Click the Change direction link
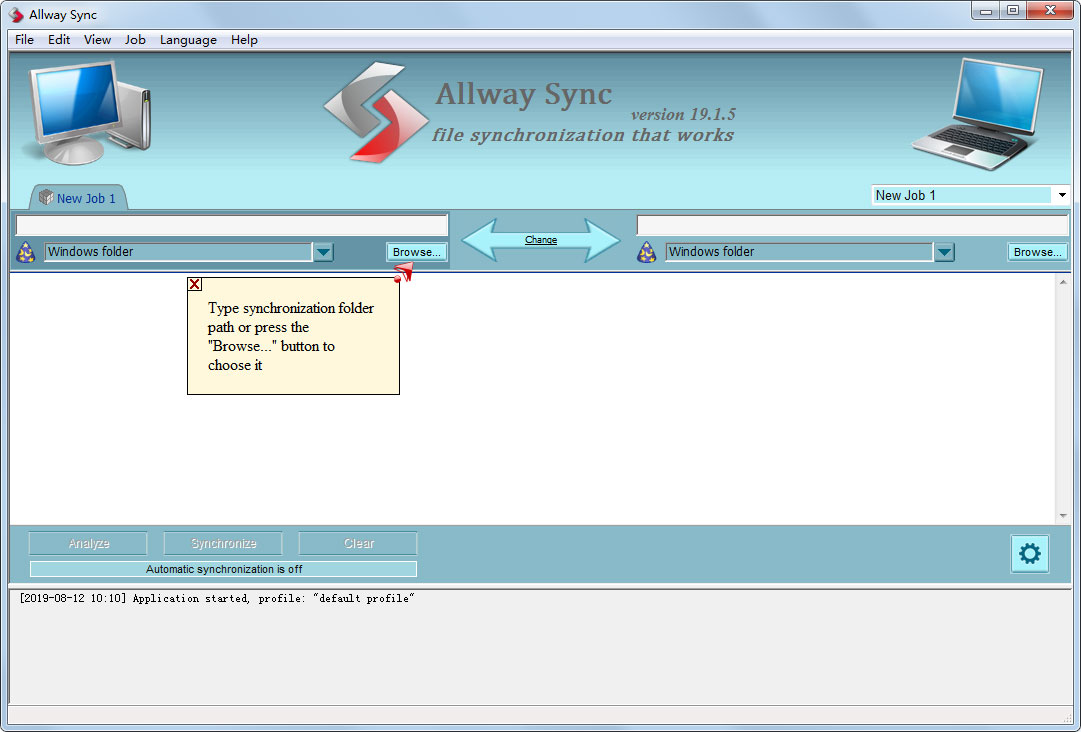The height and width of the screenshot is (732, 1081). [541, 240]
